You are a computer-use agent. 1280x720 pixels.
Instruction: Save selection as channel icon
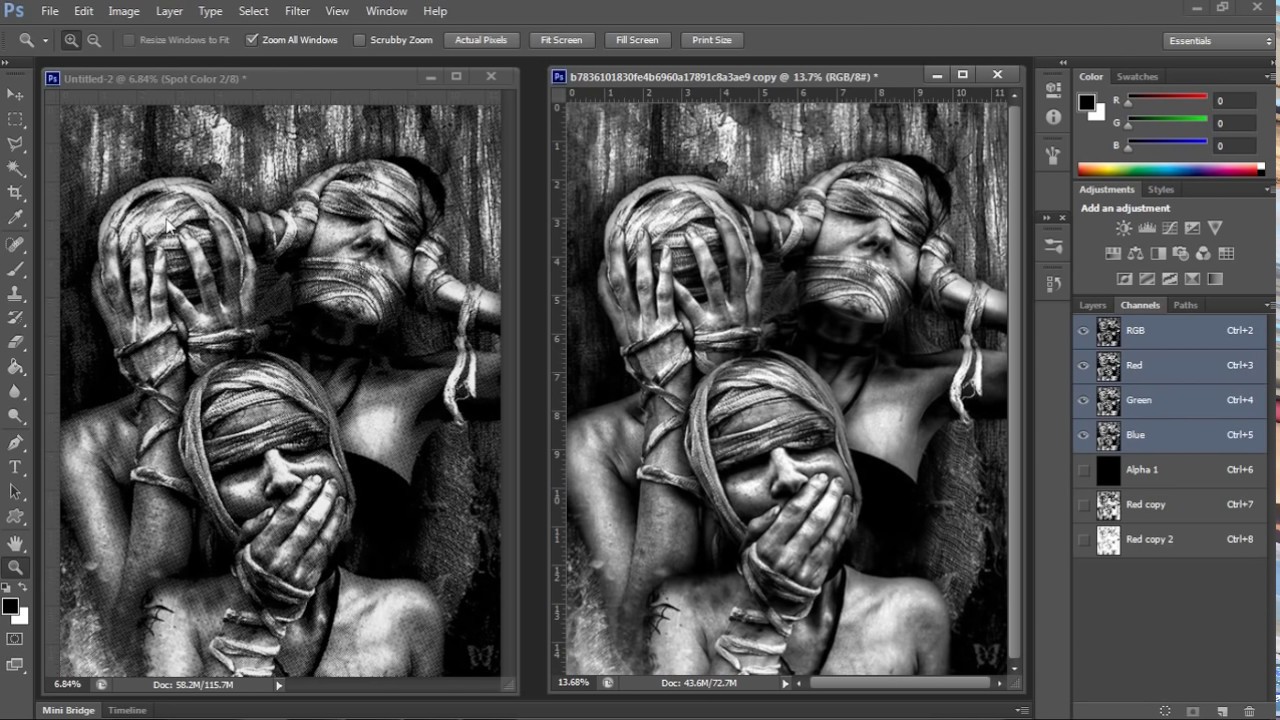1193,711
